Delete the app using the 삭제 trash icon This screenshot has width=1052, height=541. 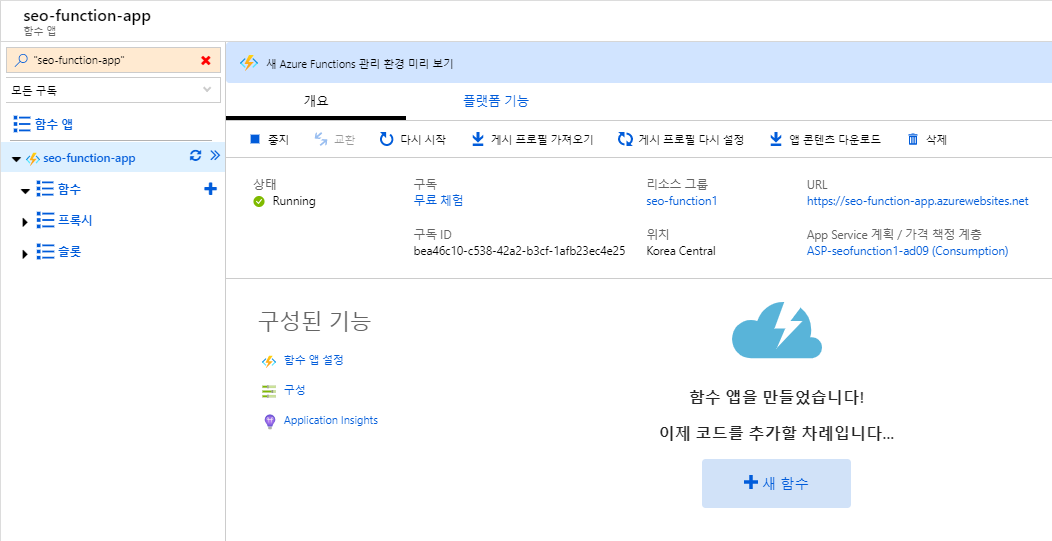click(x=912, y=140)
